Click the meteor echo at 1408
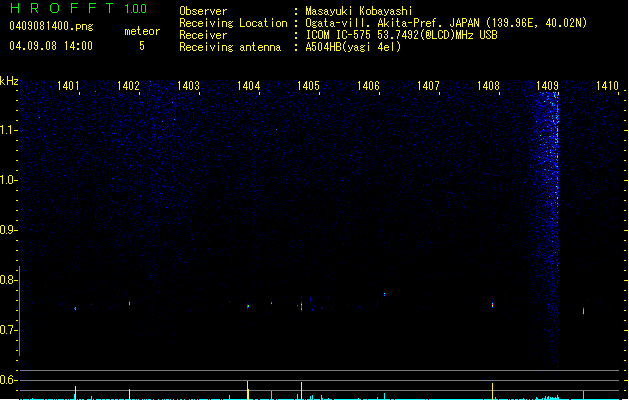Image resolution: width=629 pixels, height=400 pixels. (492, 305)
